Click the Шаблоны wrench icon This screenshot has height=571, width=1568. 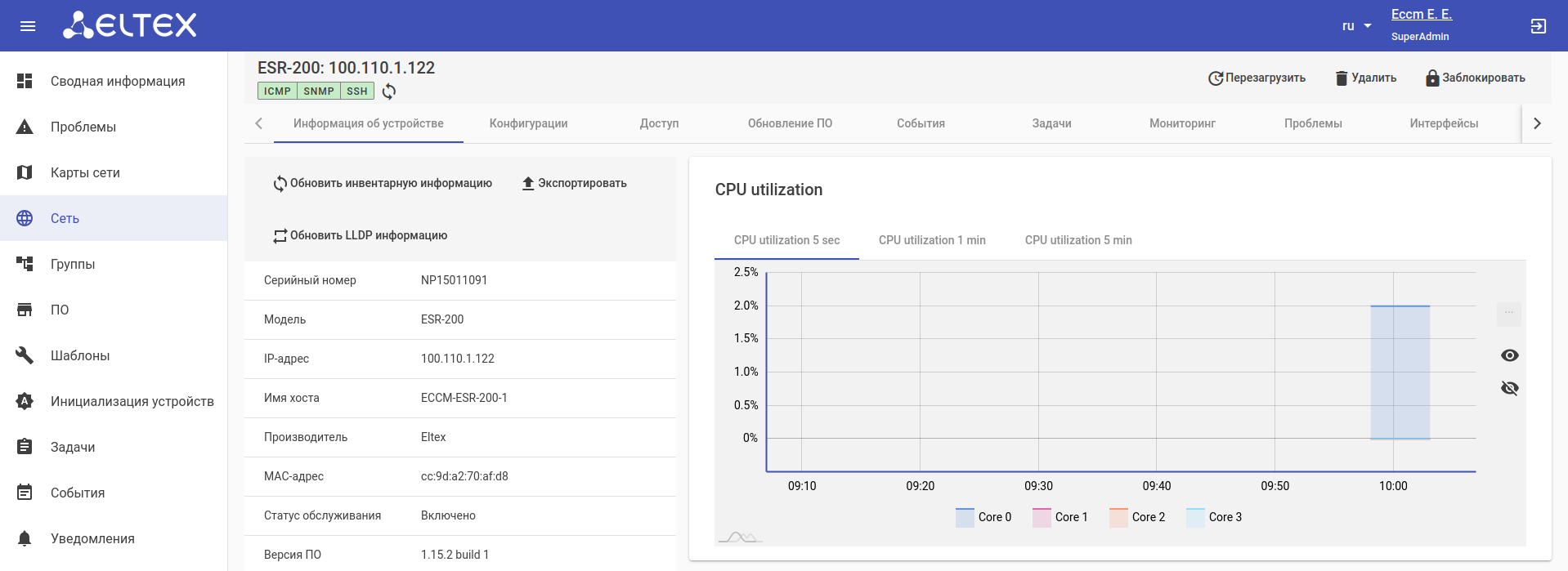pos(25,355)
